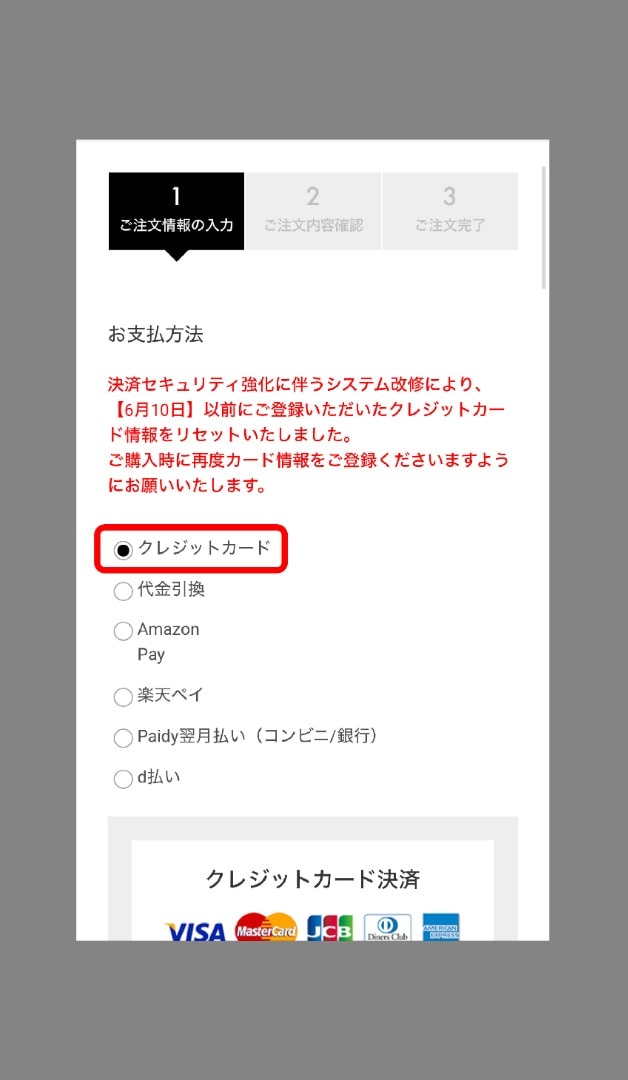
Task: Select Paidy翌月払い (コンビニ/銀行) option
Action: pos(123,738)
